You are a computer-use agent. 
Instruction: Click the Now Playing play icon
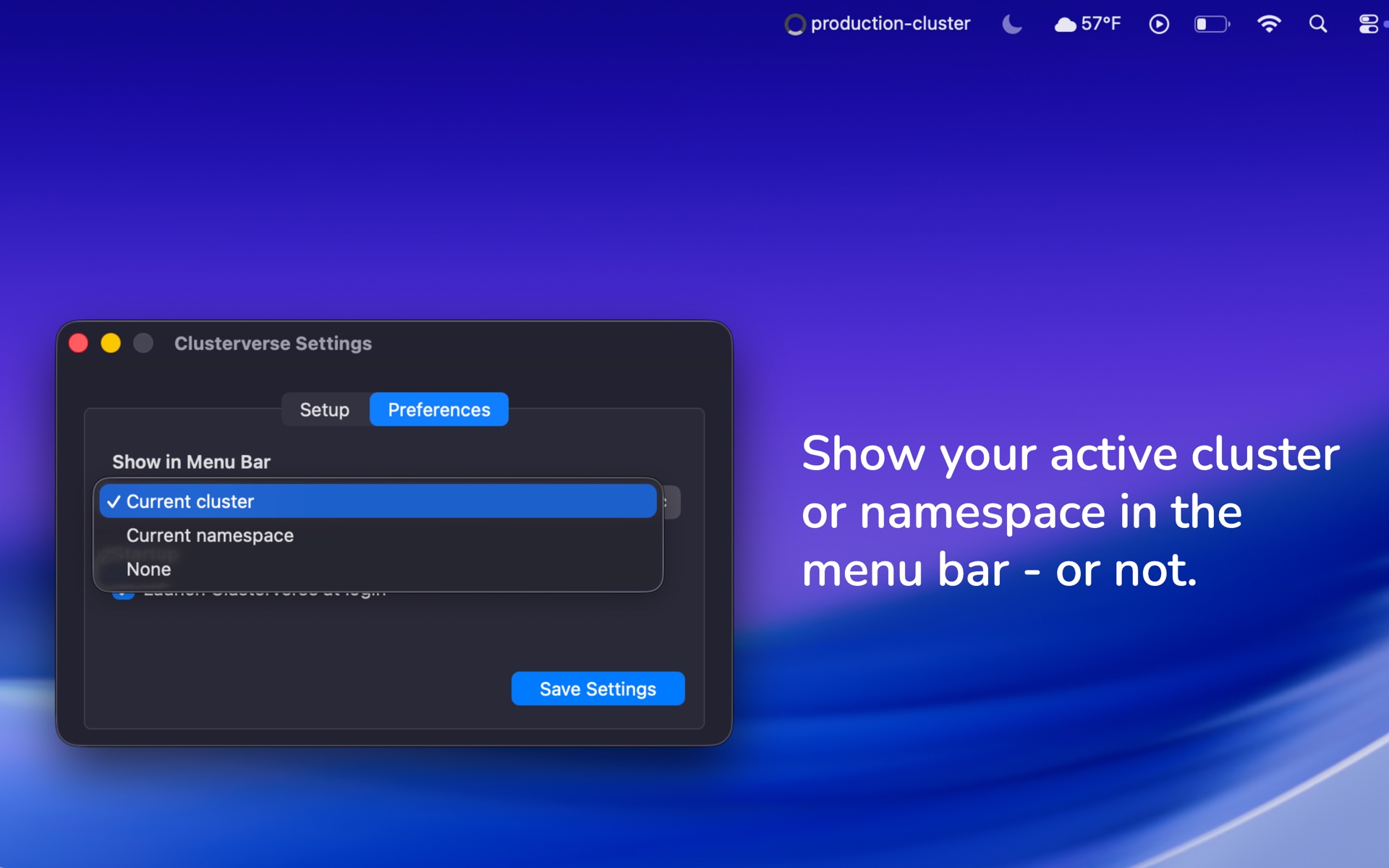(x=1159, y=24)
